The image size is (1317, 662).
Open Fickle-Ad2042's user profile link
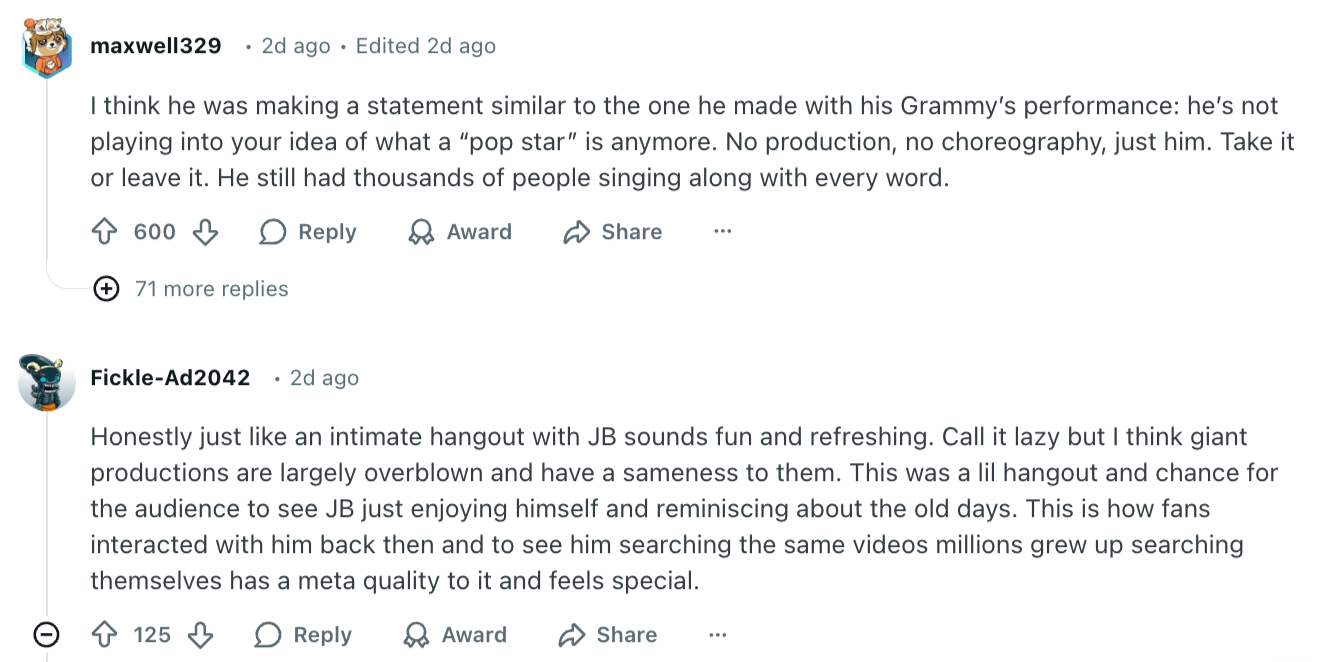click(170, 378)
